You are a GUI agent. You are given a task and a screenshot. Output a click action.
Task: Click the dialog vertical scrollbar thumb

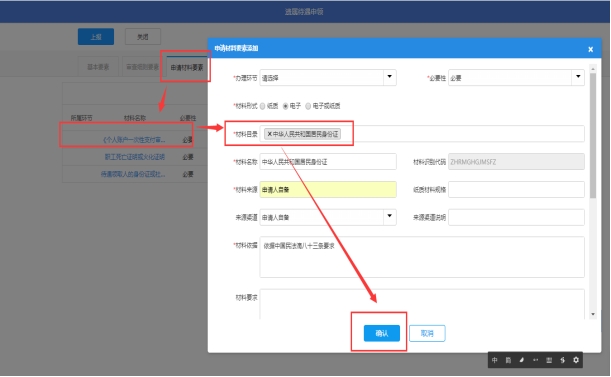[593, 135]
